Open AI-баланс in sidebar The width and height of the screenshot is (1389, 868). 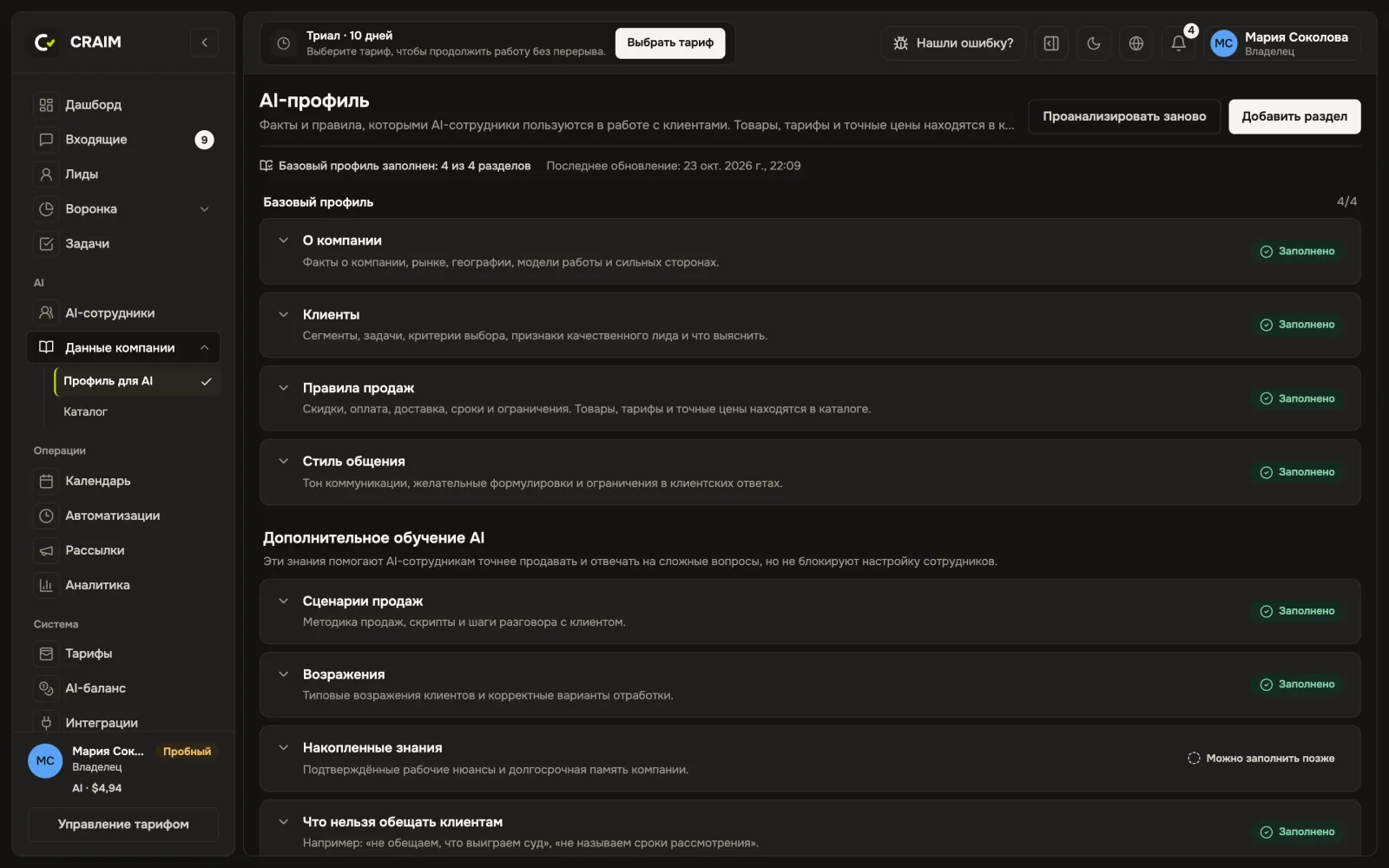(x=123, y=688)
